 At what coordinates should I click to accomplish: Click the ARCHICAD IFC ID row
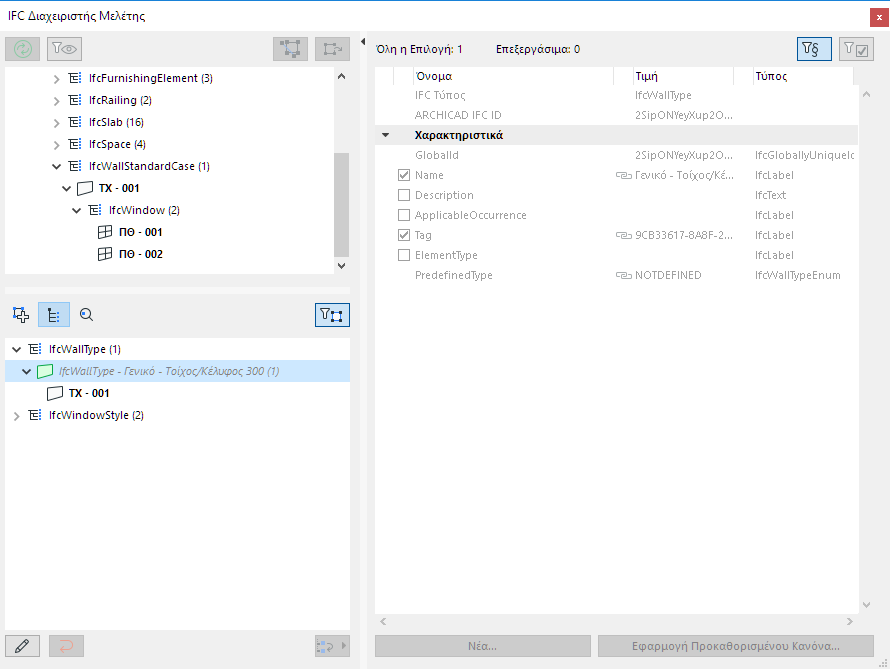tap(616, 115)
